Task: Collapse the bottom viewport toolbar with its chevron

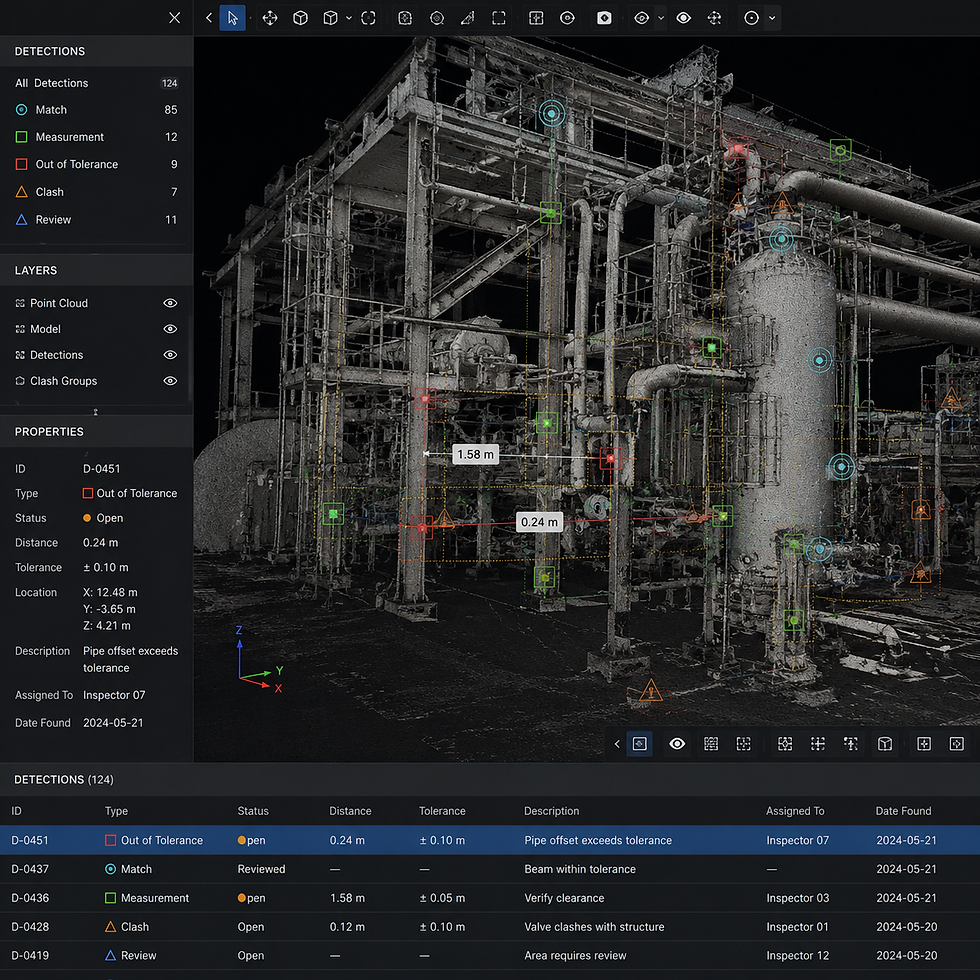Action: (x=617, y=744)
